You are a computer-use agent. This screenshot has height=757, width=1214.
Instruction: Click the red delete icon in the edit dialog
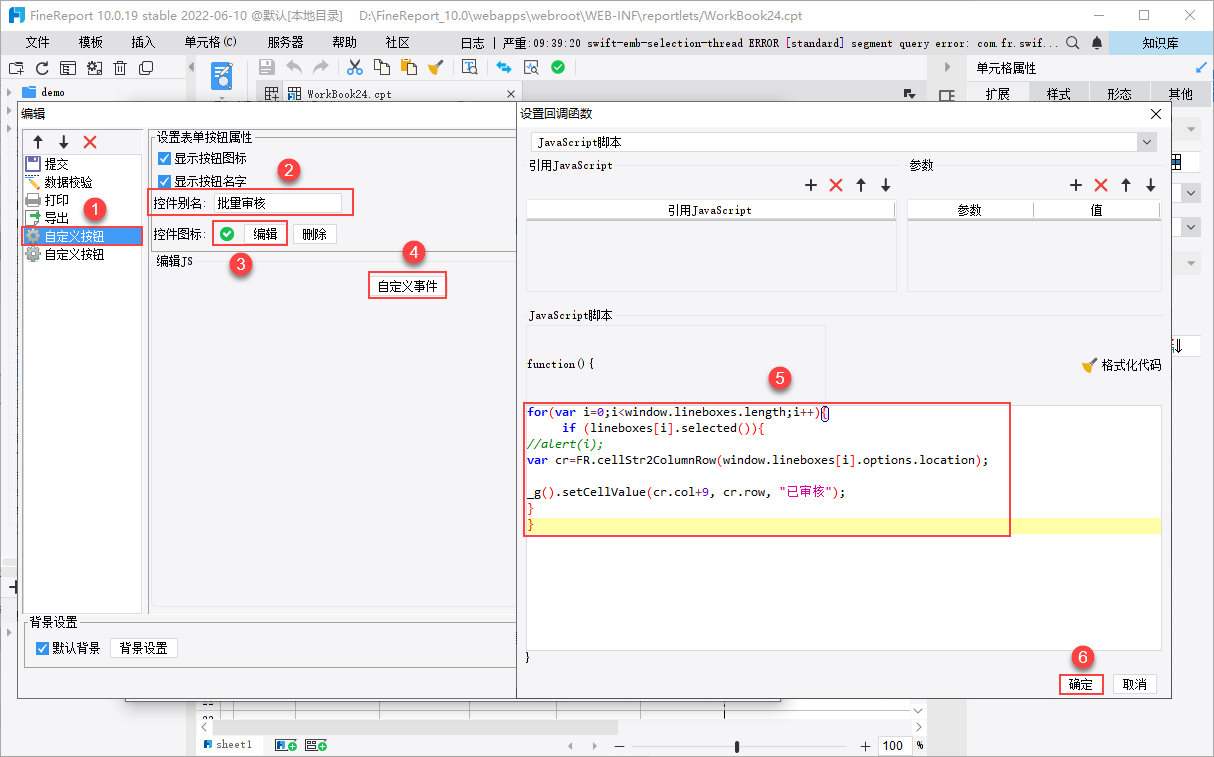click(90, 142)
